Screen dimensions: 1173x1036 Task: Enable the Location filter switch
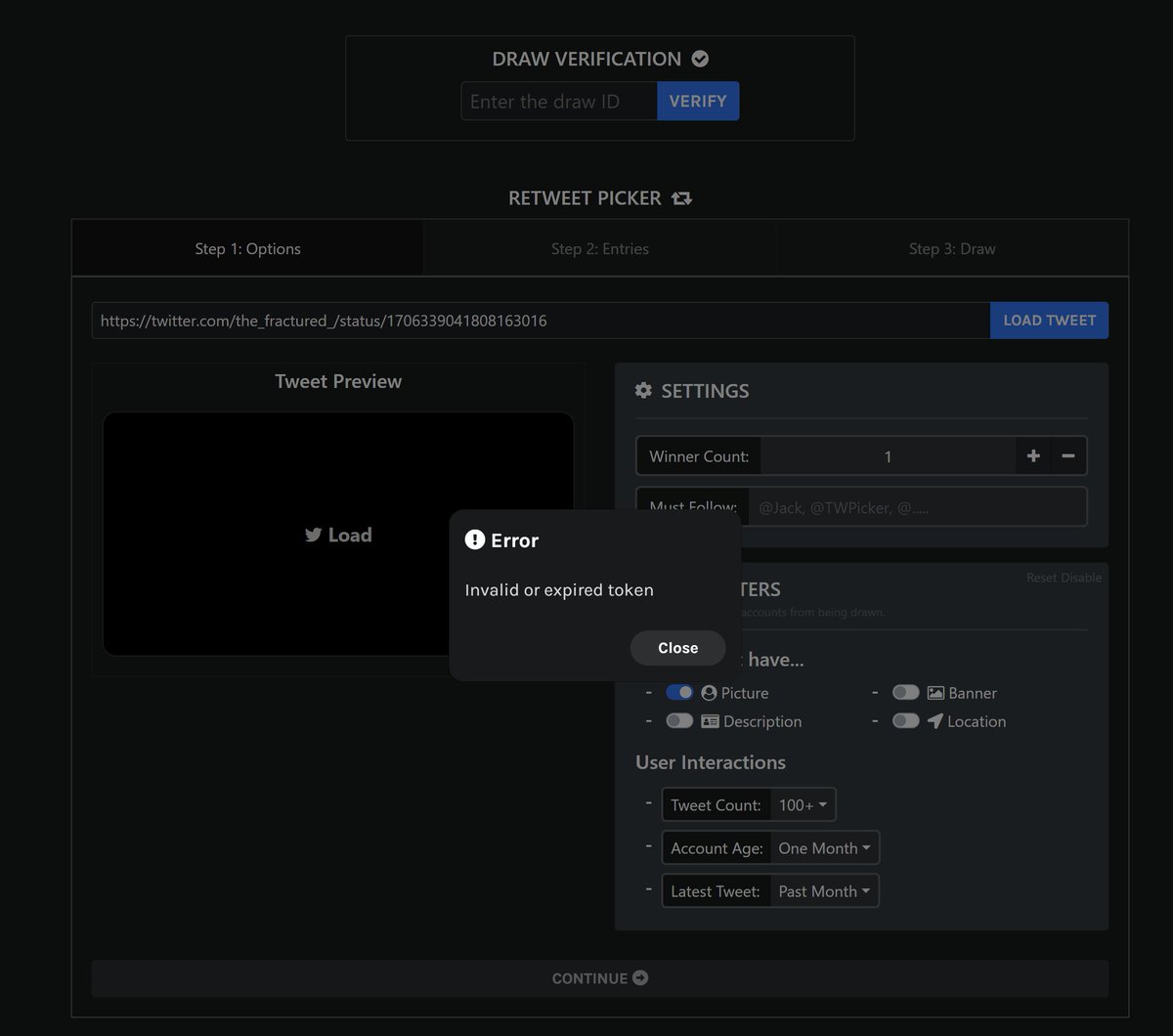906,720
